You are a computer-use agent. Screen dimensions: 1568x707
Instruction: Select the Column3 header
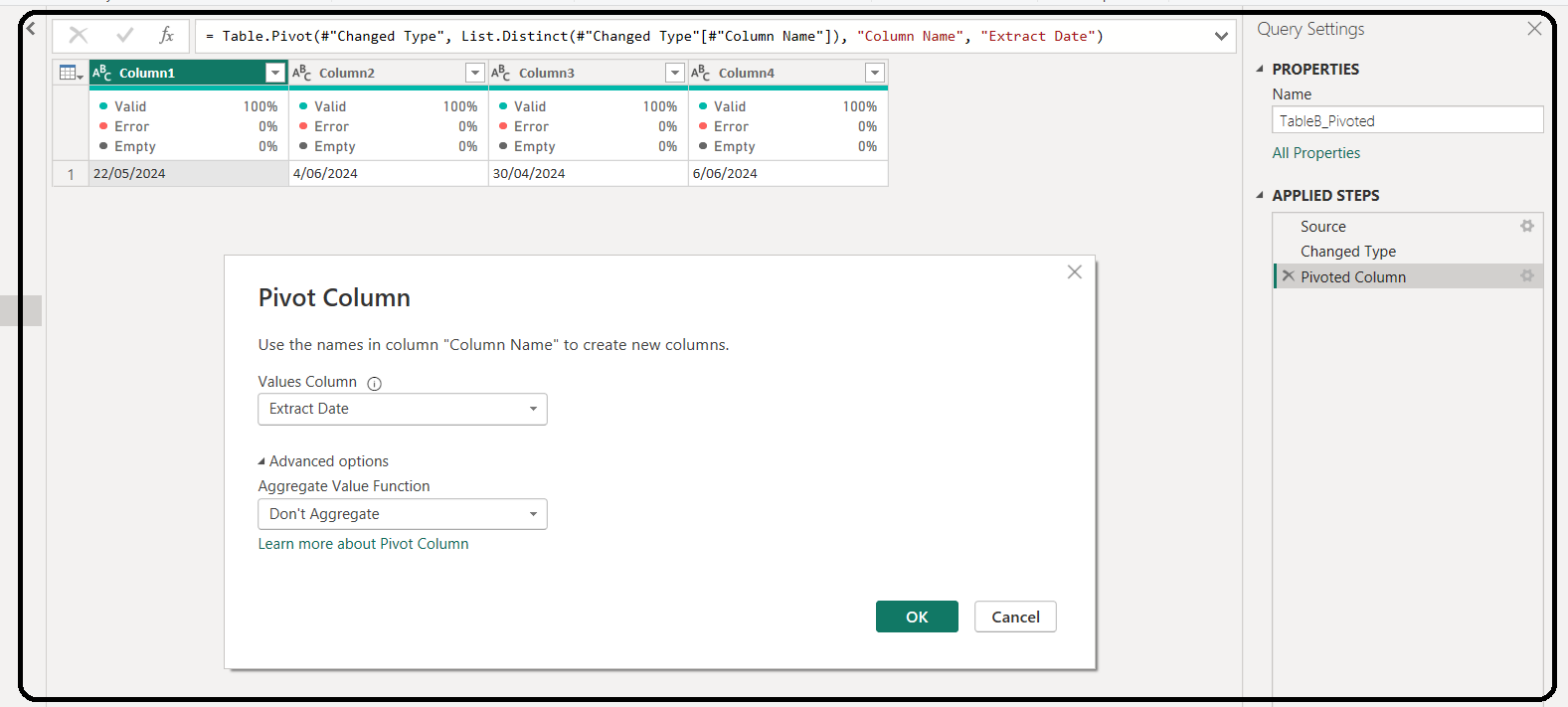[588, 73]
